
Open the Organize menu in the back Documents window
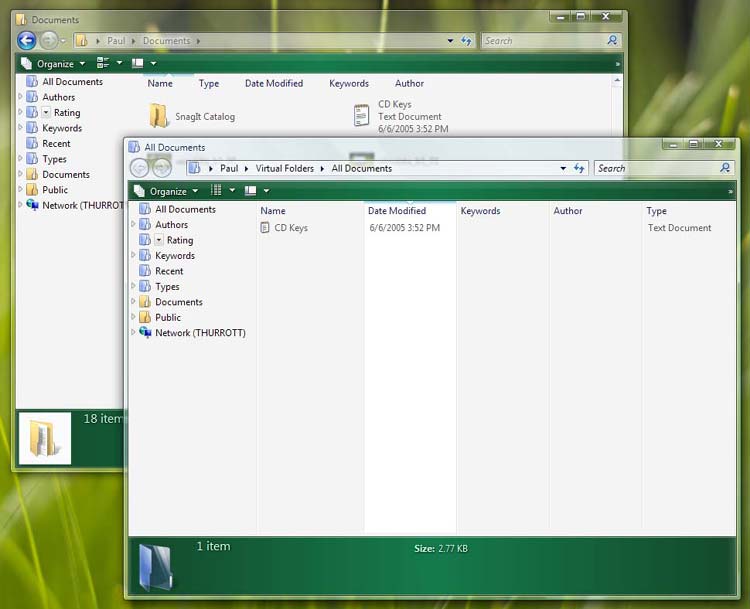coord(54,63)
